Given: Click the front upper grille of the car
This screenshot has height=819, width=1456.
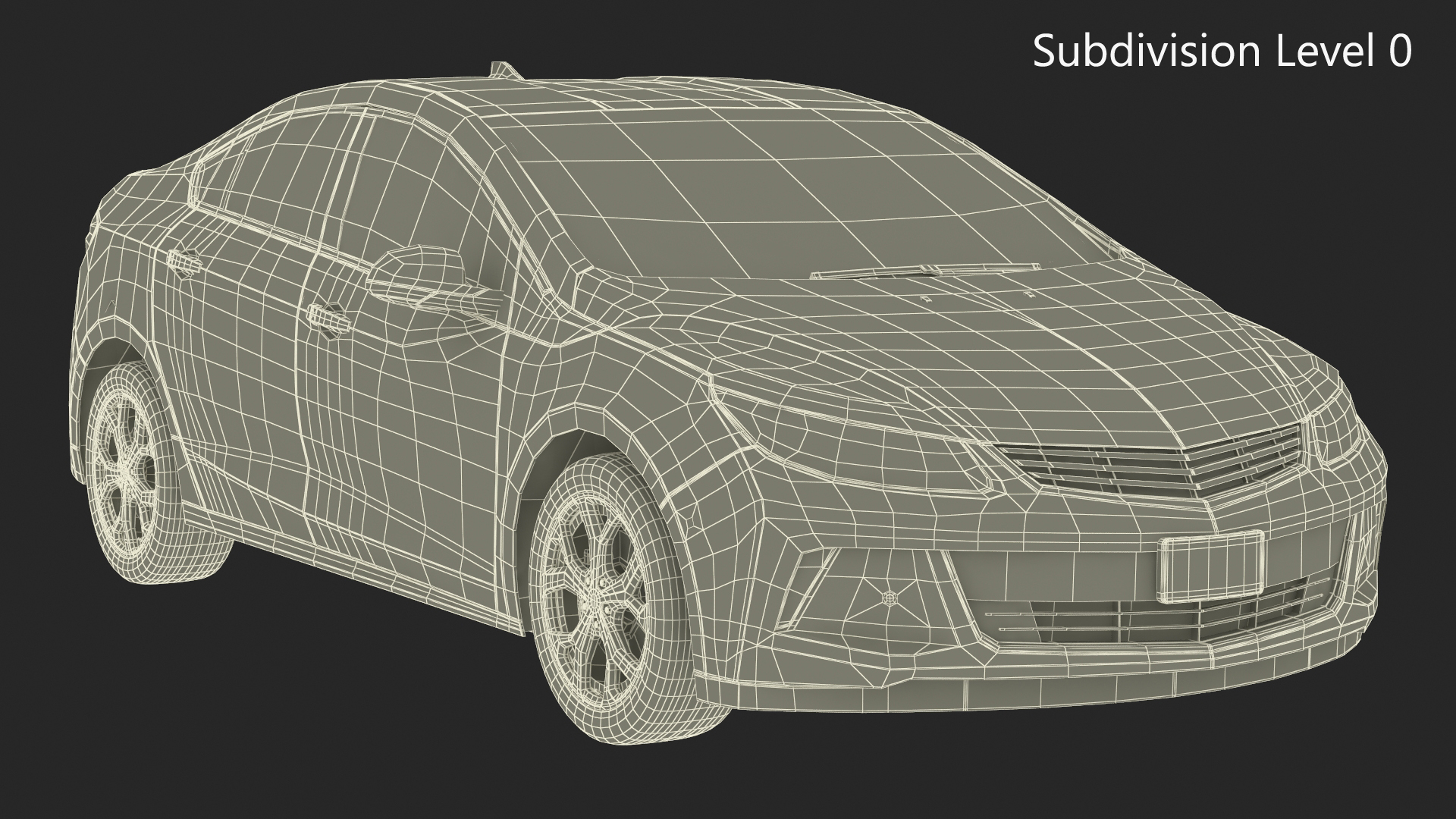Looking at the screenshot, I should [x=1151, y=462].
